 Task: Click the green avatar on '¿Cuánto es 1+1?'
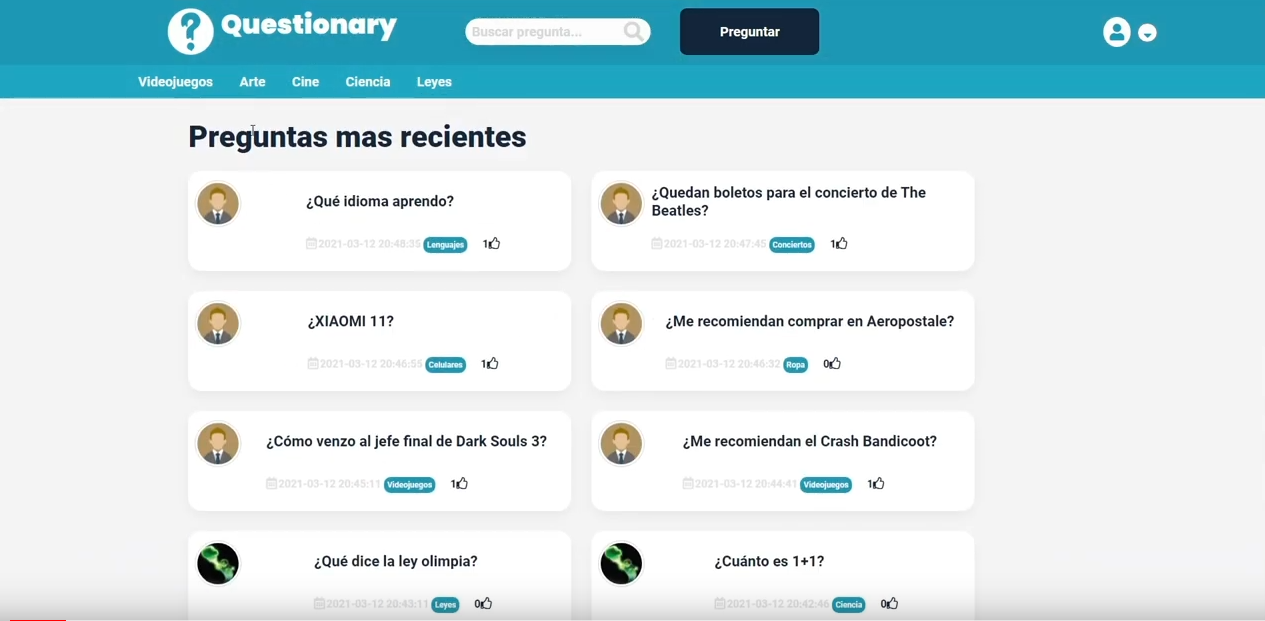[621, 564]
